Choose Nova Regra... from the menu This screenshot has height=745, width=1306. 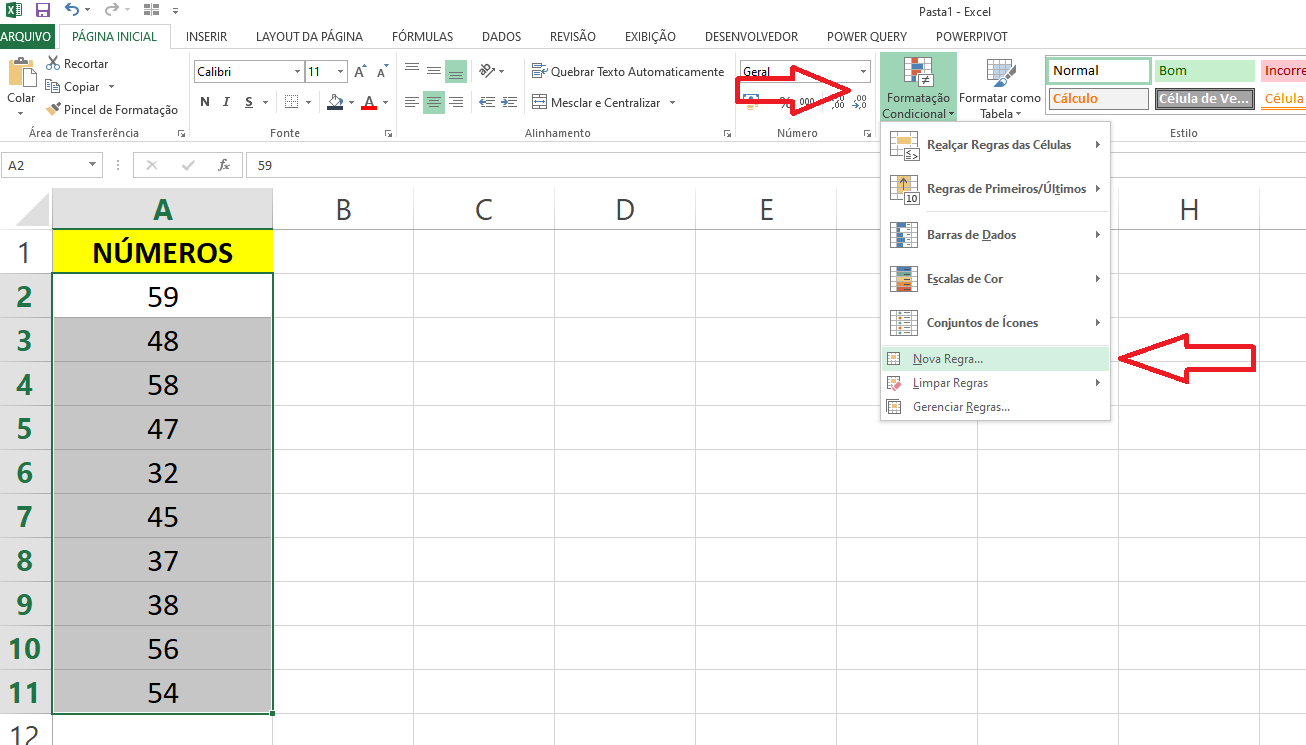995,359
